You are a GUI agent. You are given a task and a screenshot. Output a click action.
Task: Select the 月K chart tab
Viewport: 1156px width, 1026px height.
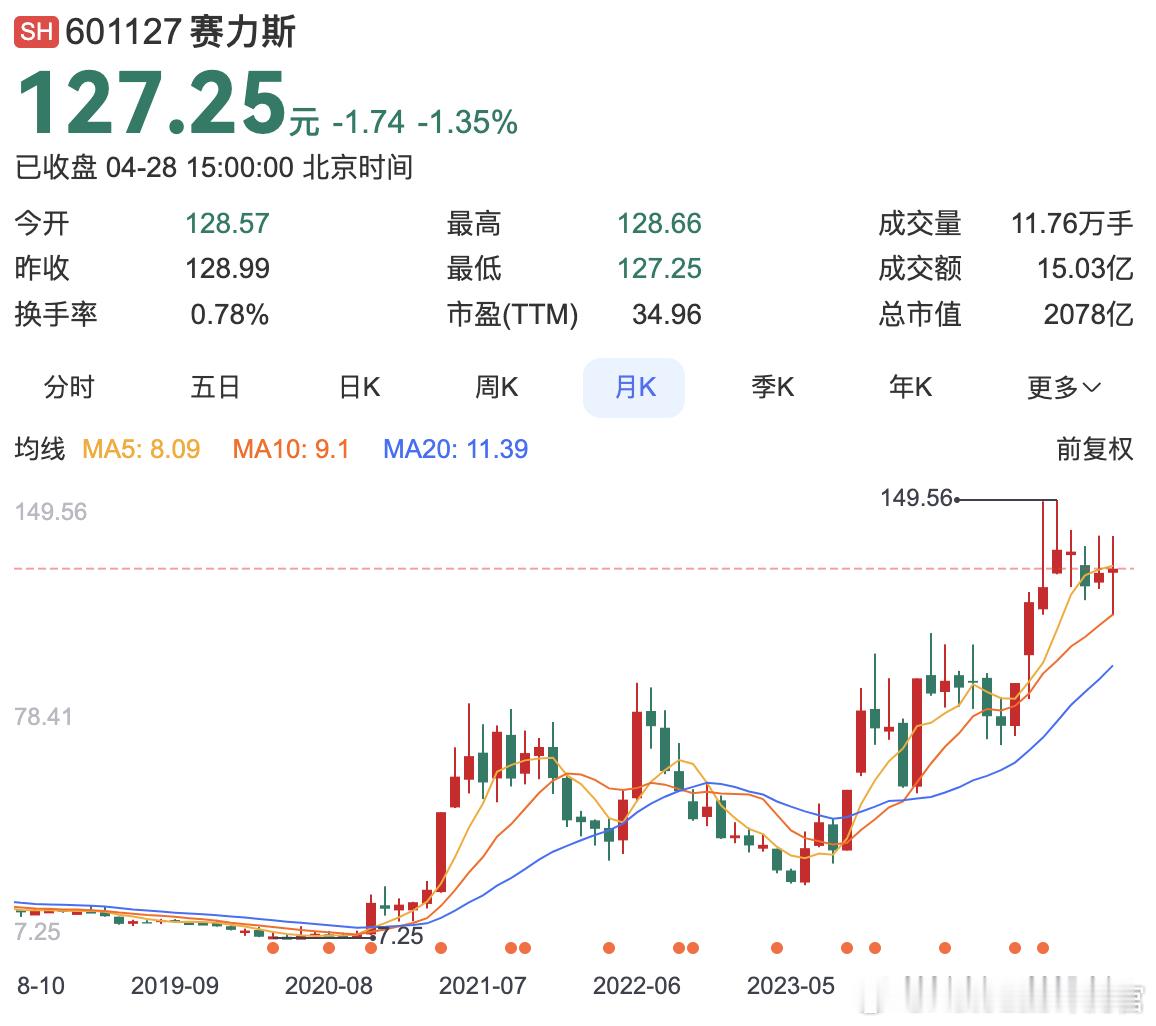[634, 388]
